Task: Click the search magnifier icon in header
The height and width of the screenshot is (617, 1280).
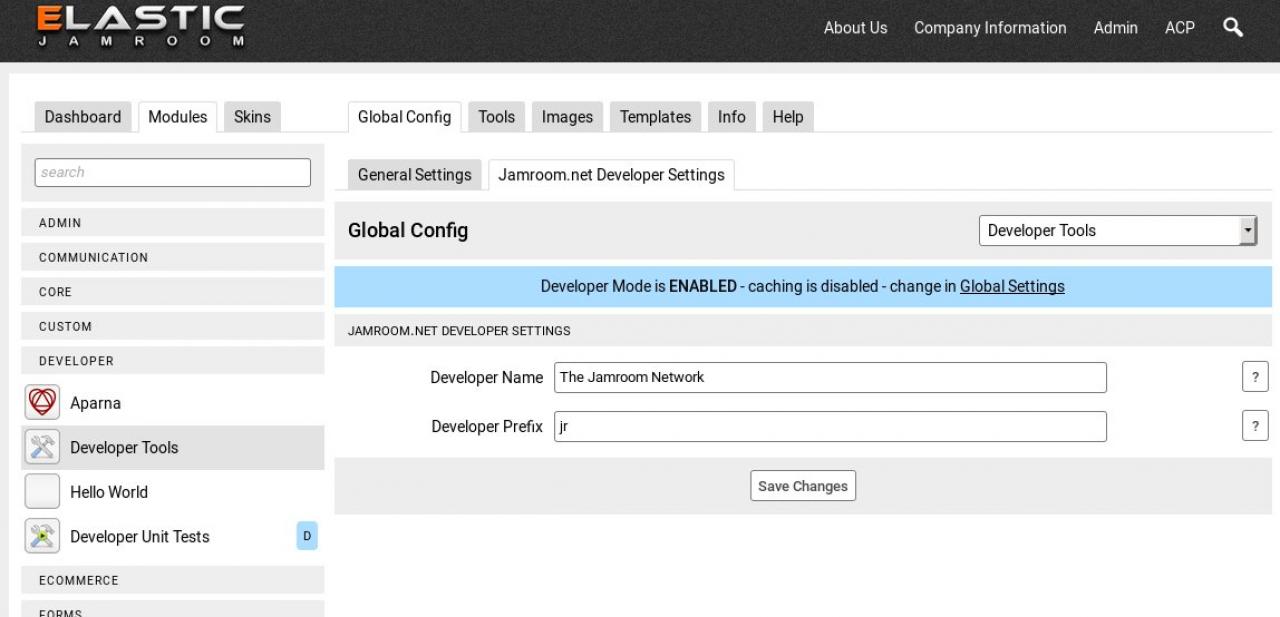Action: click(1233, 28)
